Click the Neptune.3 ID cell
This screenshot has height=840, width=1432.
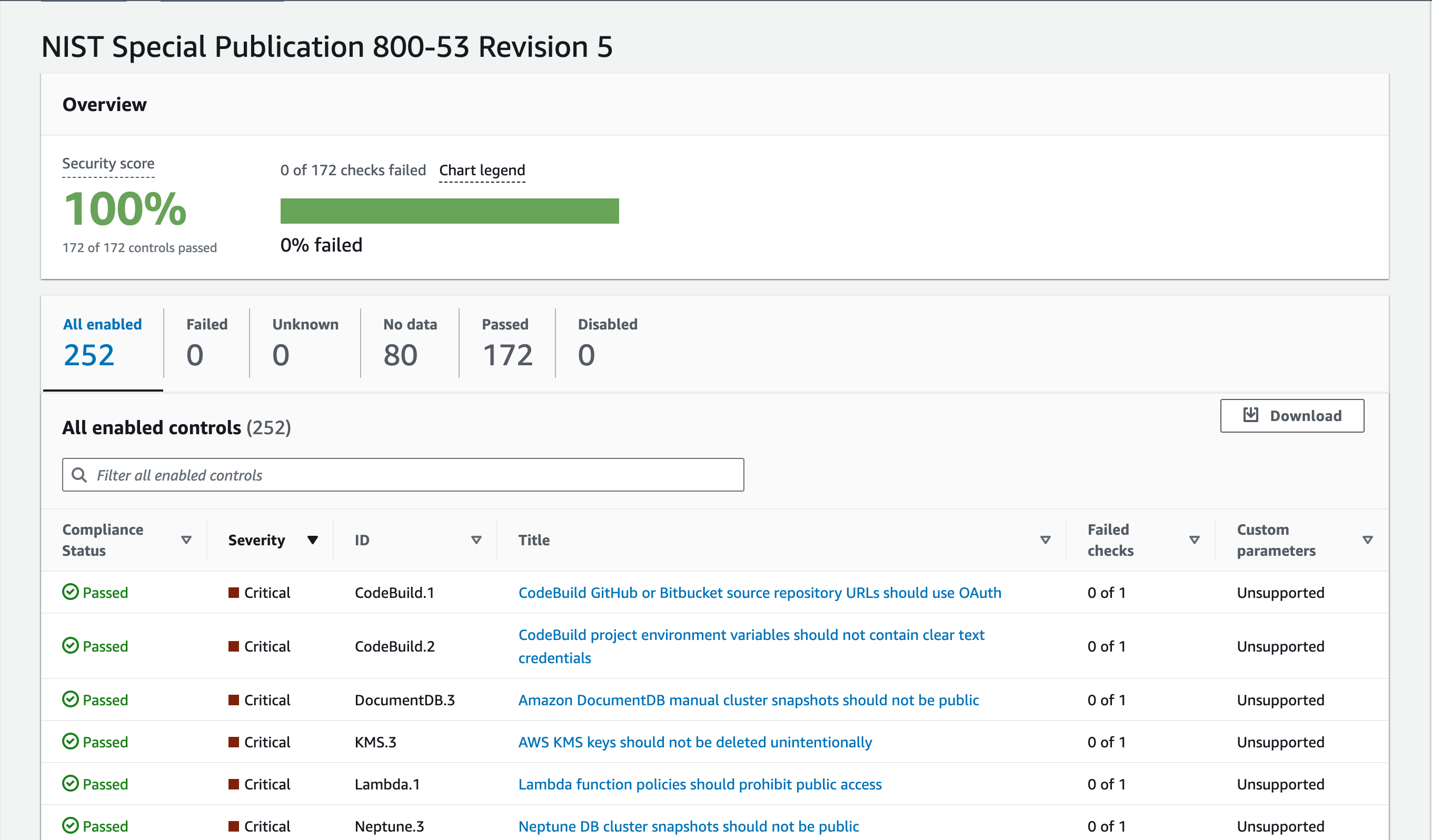389,826
